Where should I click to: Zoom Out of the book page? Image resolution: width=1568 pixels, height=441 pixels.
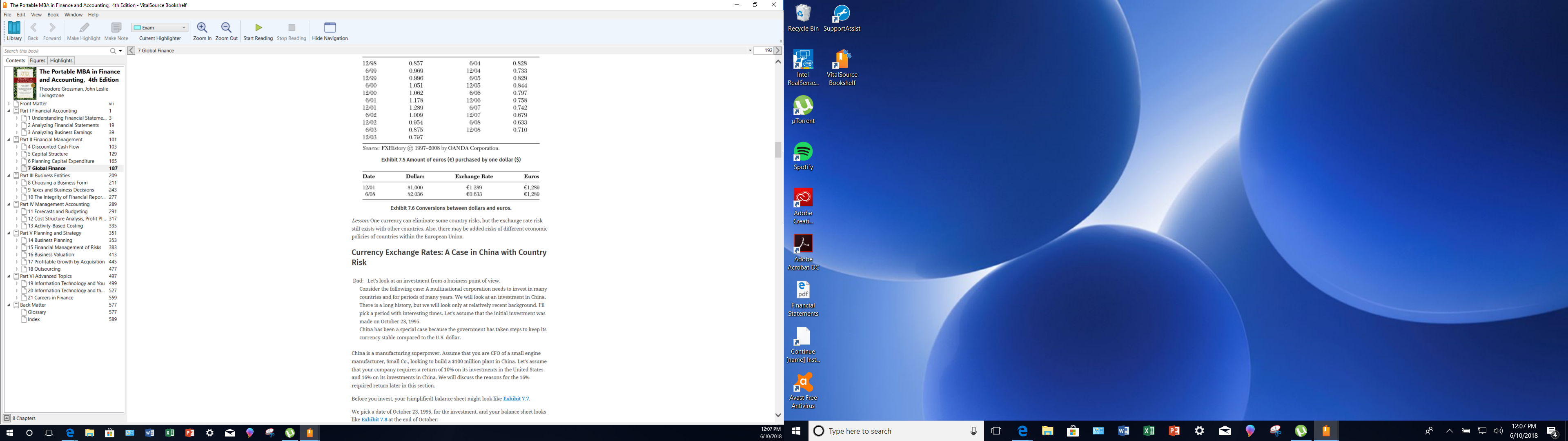(x=227, y=31)
